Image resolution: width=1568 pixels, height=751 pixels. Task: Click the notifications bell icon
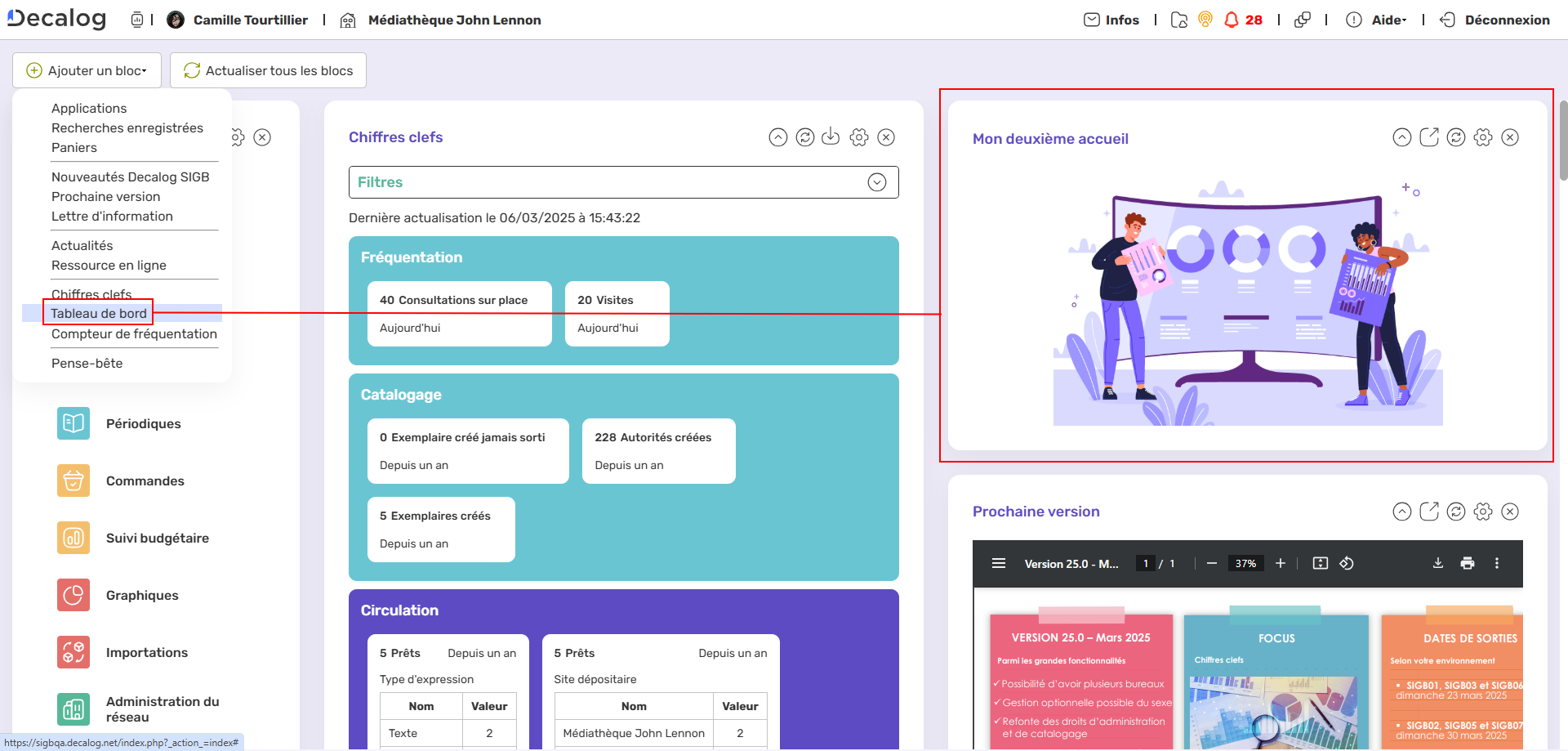(1232, 20)
